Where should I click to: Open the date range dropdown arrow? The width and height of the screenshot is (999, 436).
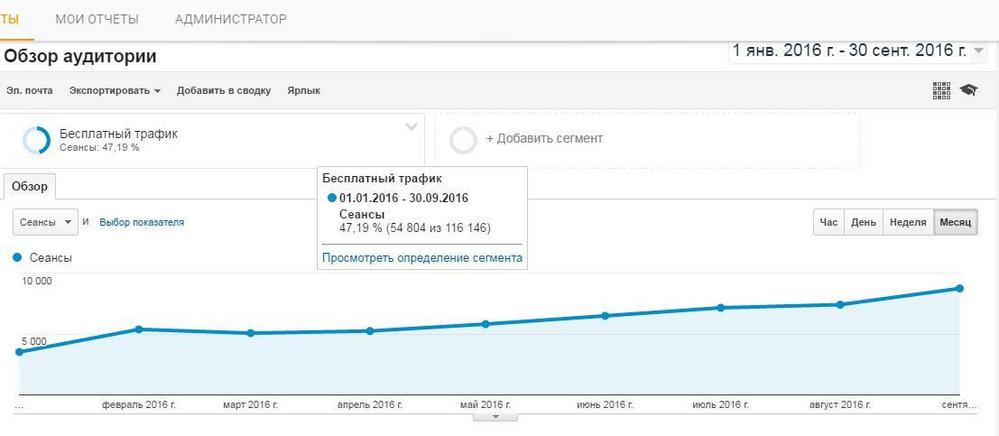tap(979, 52)
